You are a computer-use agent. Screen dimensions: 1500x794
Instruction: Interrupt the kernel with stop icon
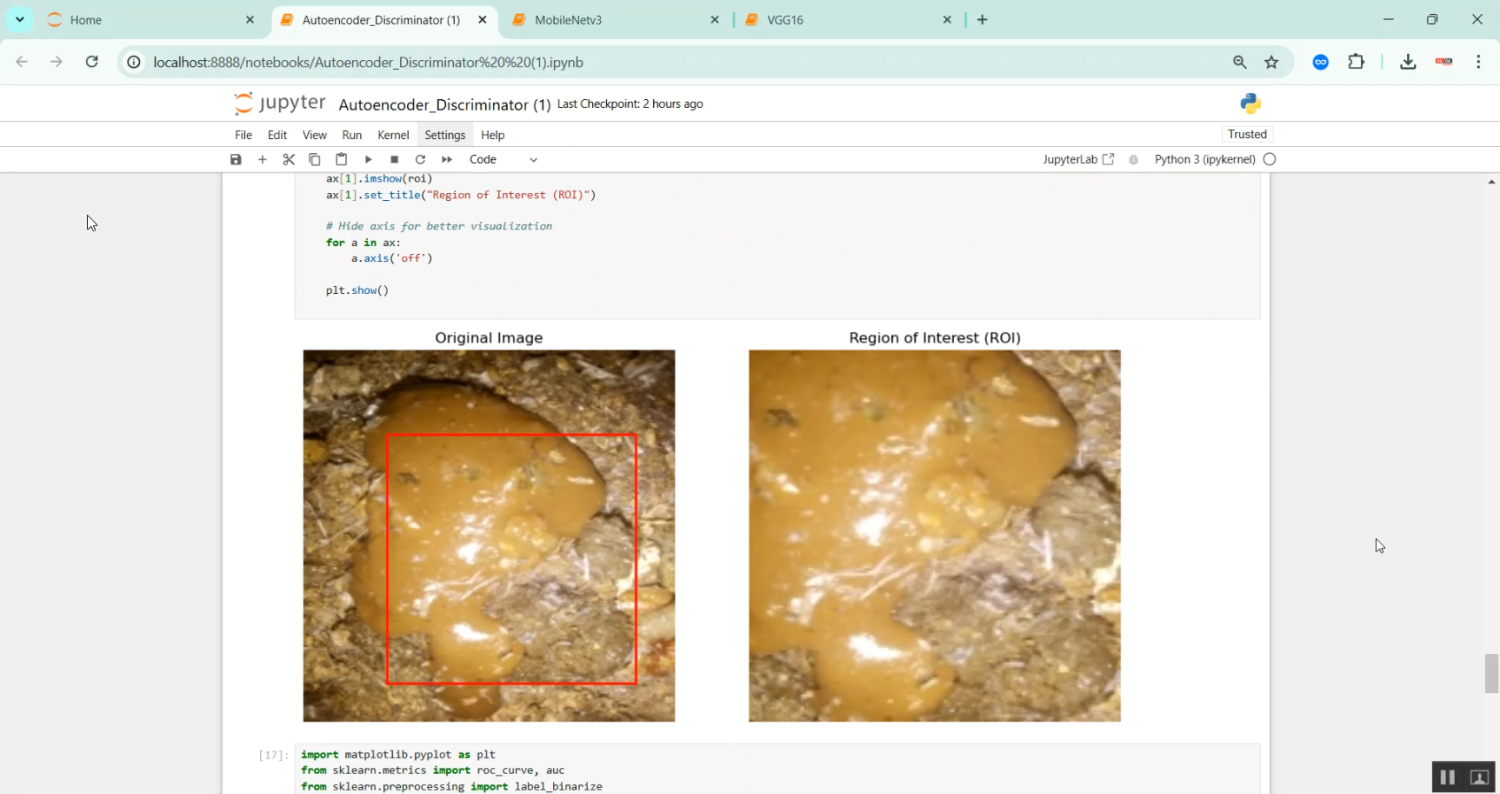(x=394, y=159)
